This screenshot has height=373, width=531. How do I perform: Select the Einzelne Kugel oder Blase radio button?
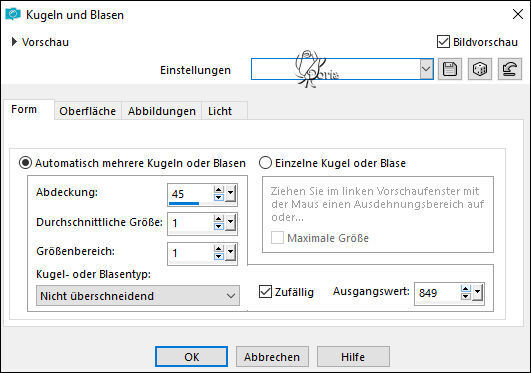click(x=265, y=163)
